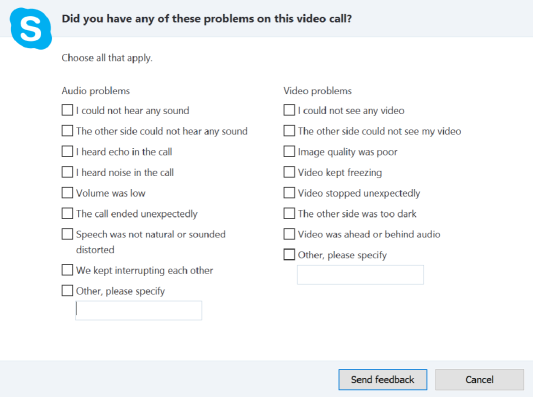Check 'The call ended unexpectedly'

[67, 213]
